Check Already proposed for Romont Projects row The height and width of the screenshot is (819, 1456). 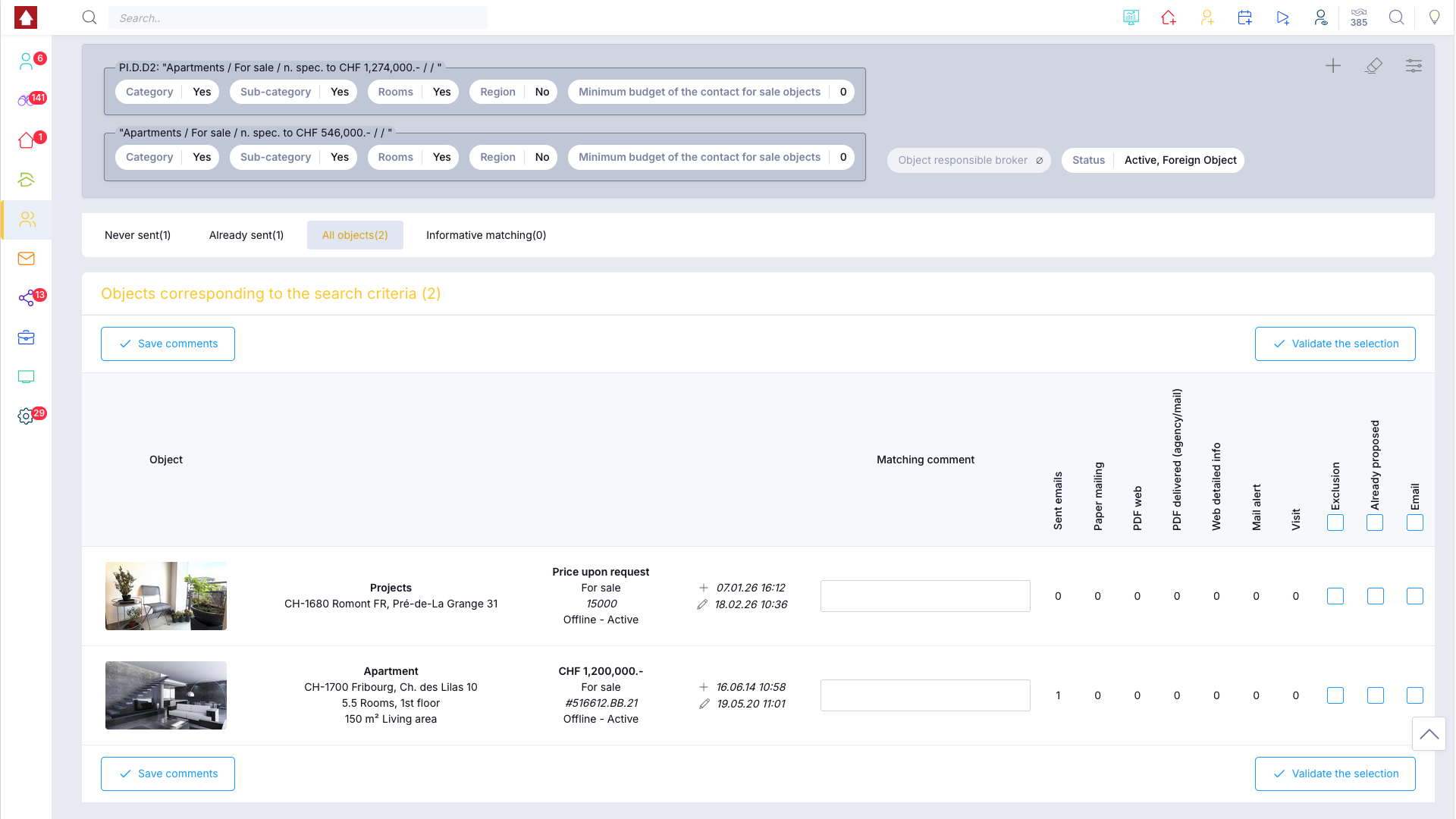coord(1376,596)
